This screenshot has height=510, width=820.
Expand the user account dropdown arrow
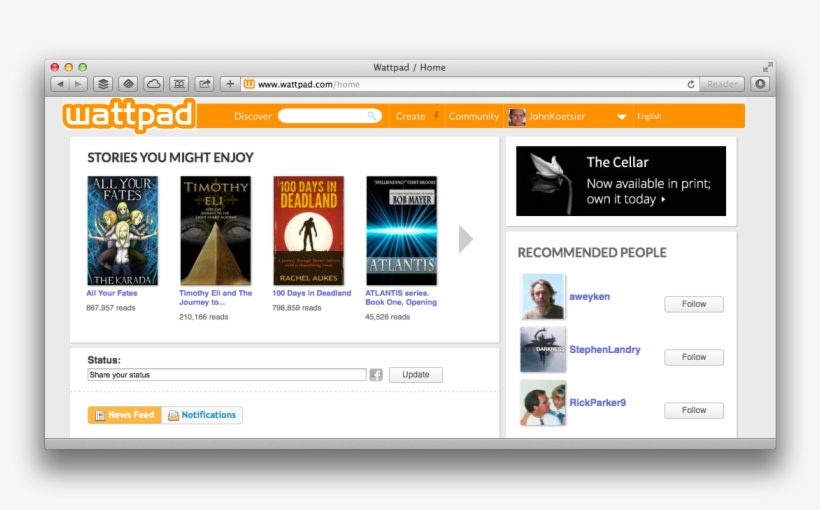click(x=621, y=117)
